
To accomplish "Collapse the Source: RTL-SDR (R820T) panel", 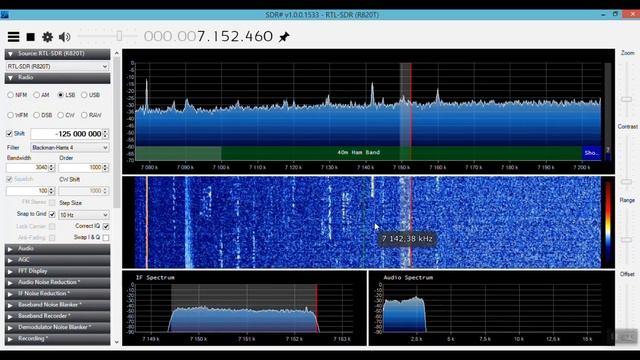I will point(58,54).
